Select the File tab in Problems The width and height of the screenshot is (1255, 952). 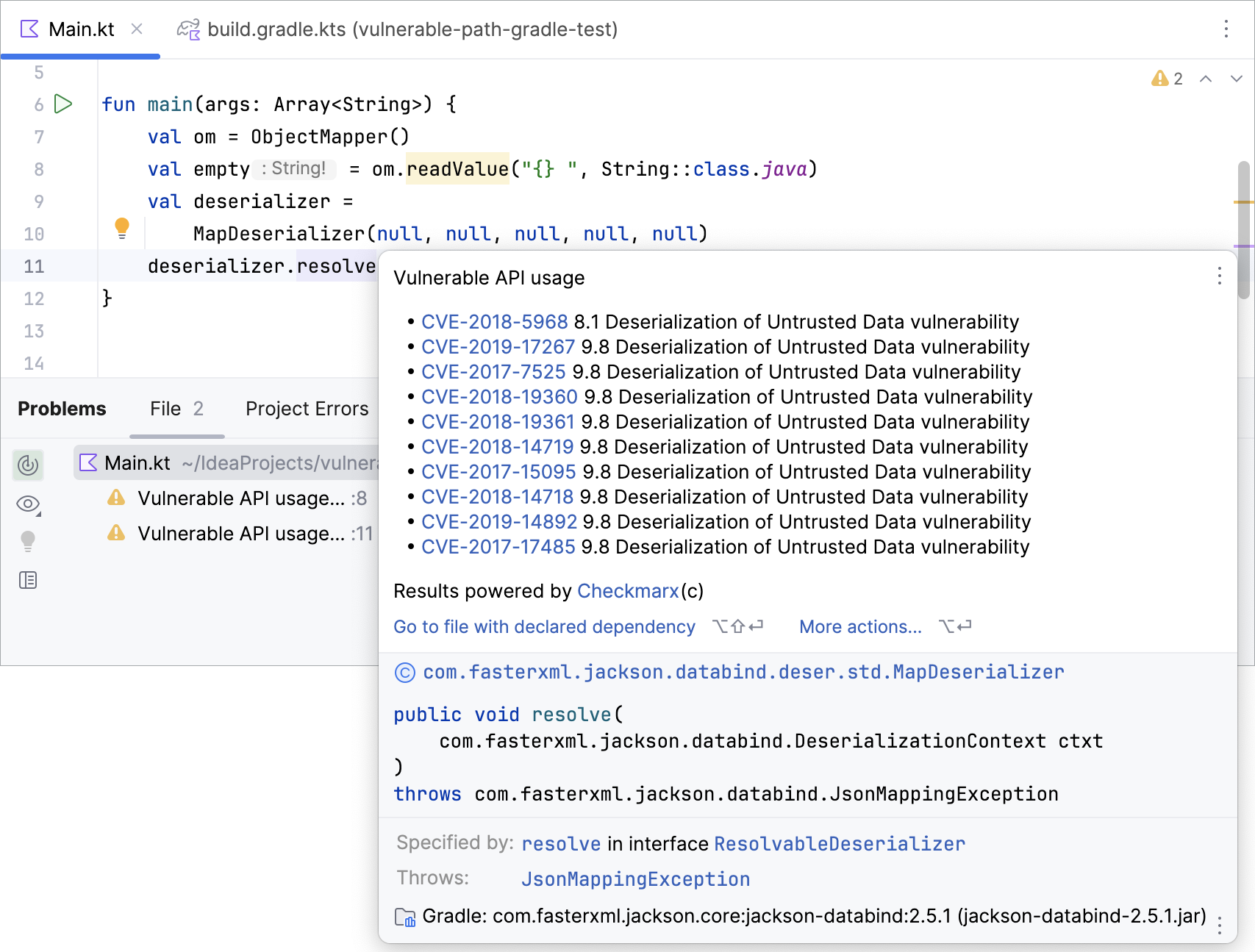click(176, 409)
